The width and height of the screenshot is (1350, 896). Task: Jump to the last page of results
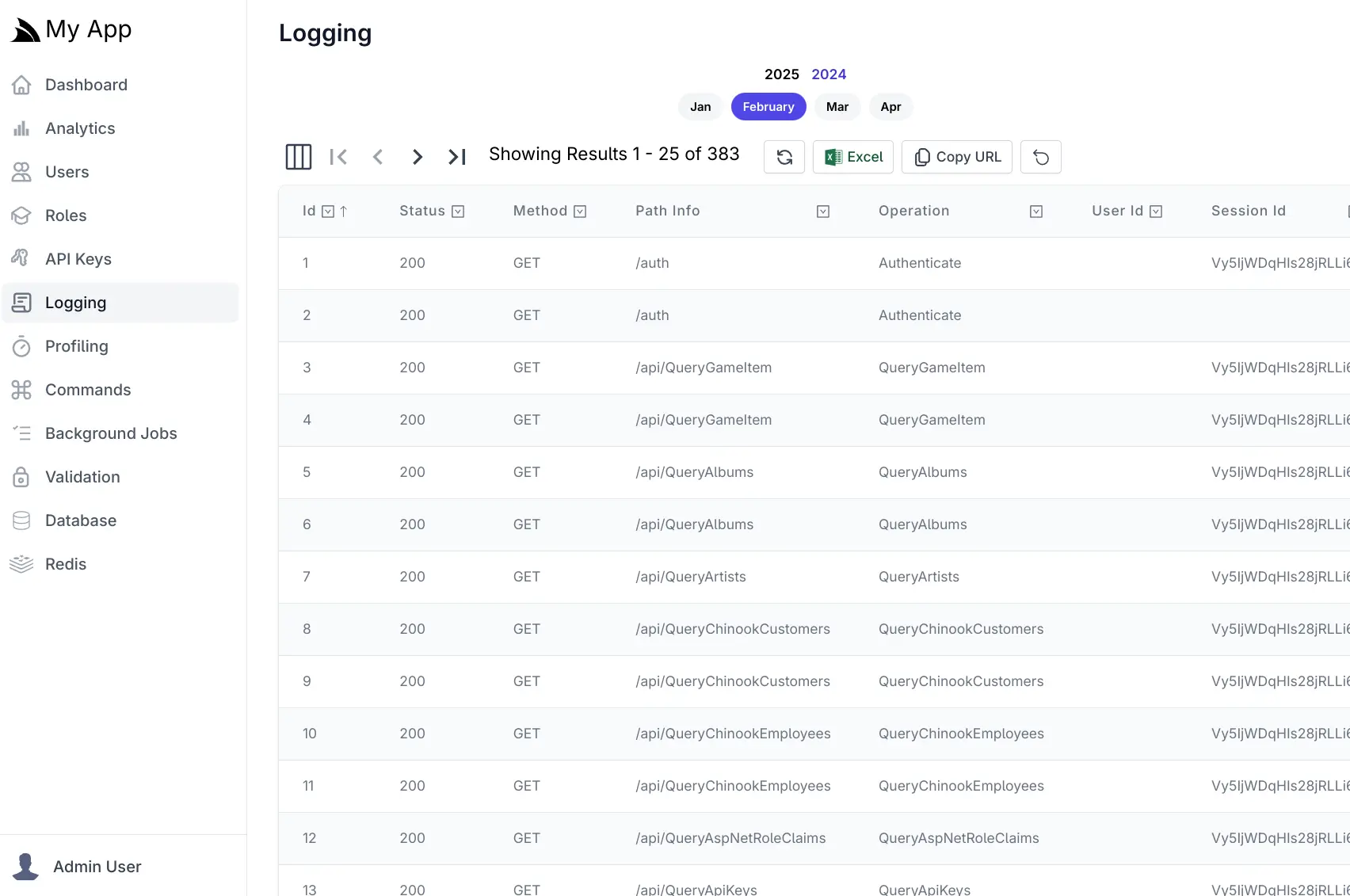(457, 157)
